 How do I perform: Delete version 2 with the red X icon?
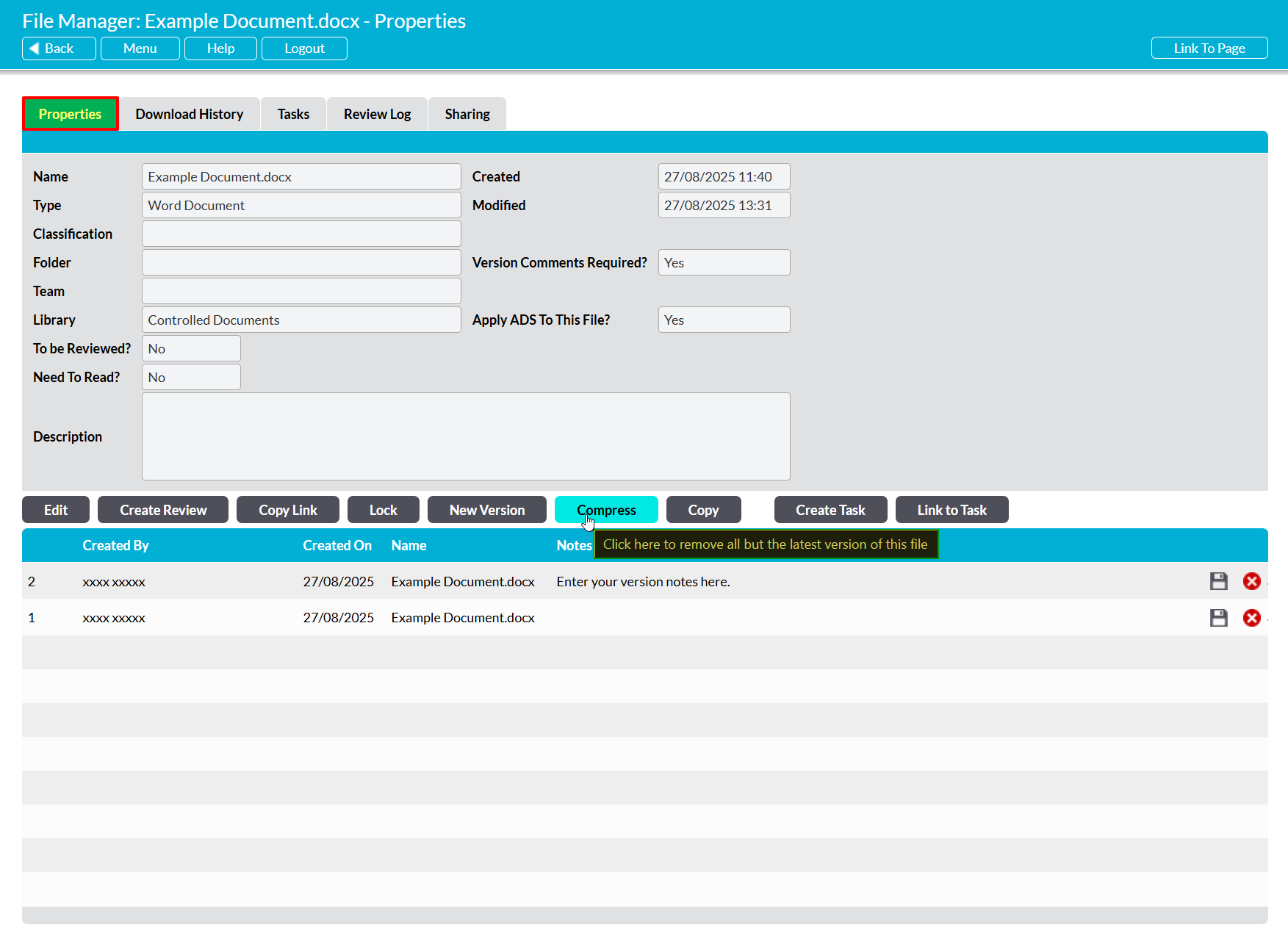[1251, 581]
